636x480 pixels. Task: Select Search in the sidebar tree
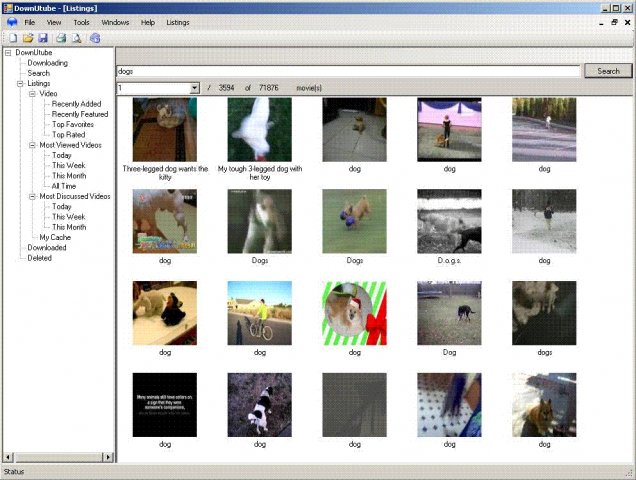click(39, 73)
